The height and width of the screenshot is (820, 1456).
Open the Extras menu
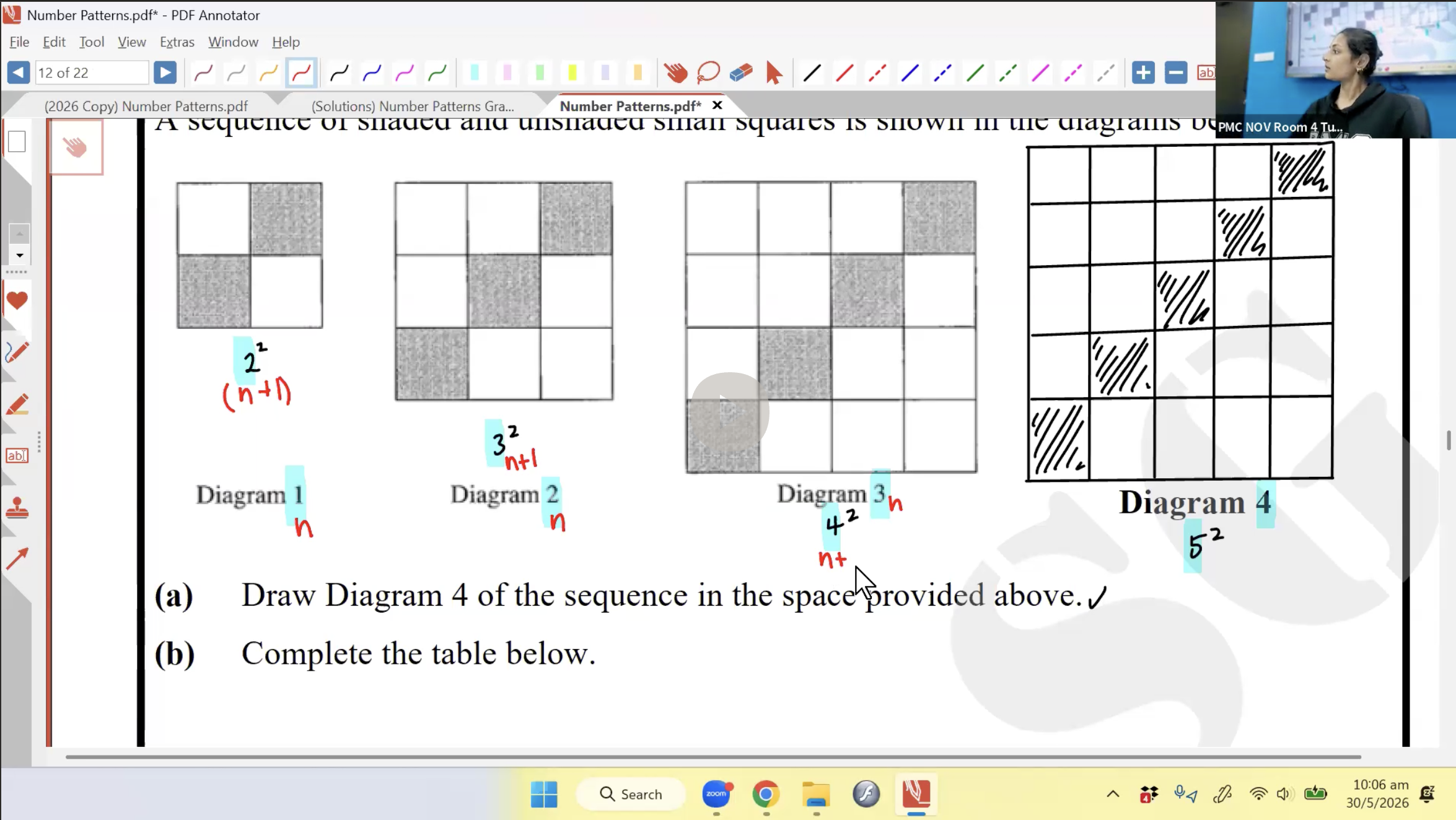tap(177, 41)
